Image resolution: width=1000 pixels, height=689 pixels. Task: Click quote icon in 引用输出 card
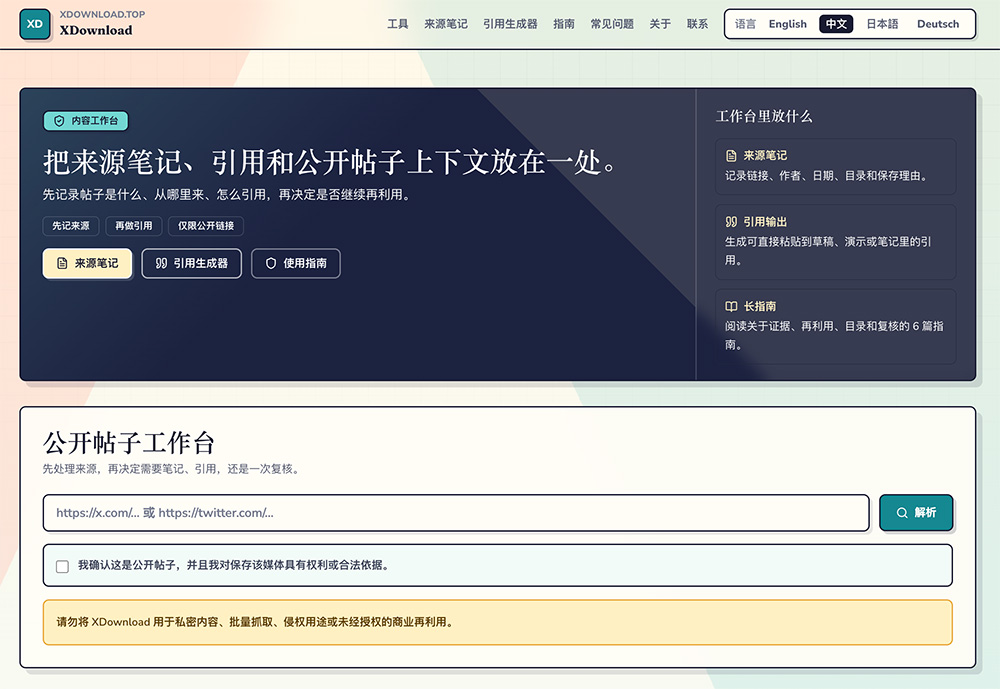[x=731, y=222]
